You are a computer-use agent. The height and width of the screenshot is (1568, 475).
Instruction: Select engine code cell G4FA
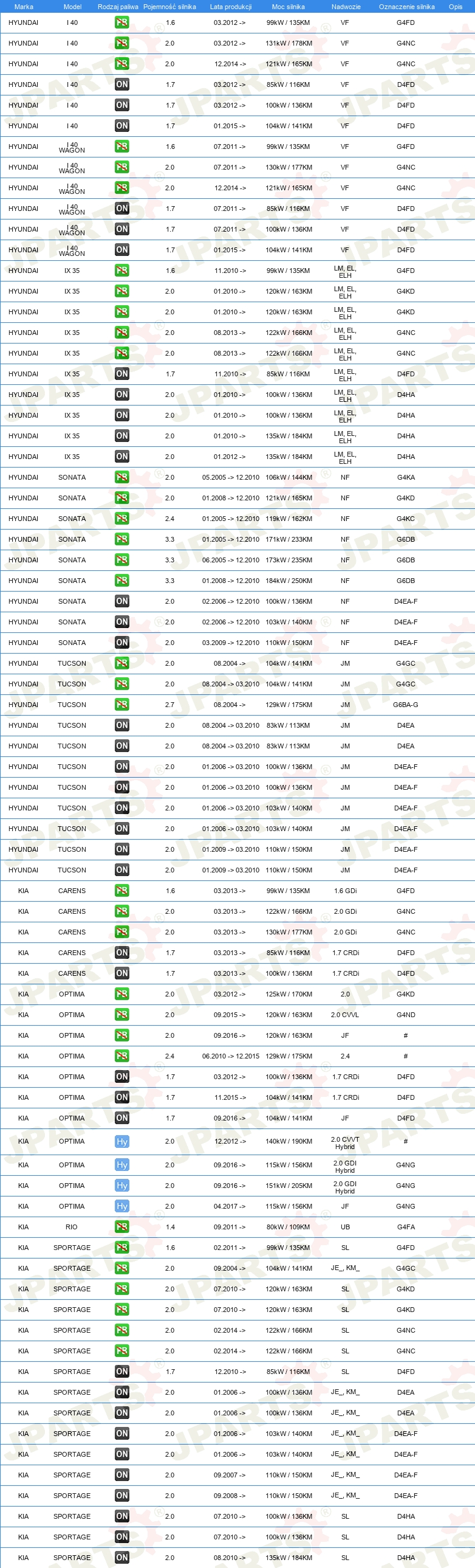406,1227
